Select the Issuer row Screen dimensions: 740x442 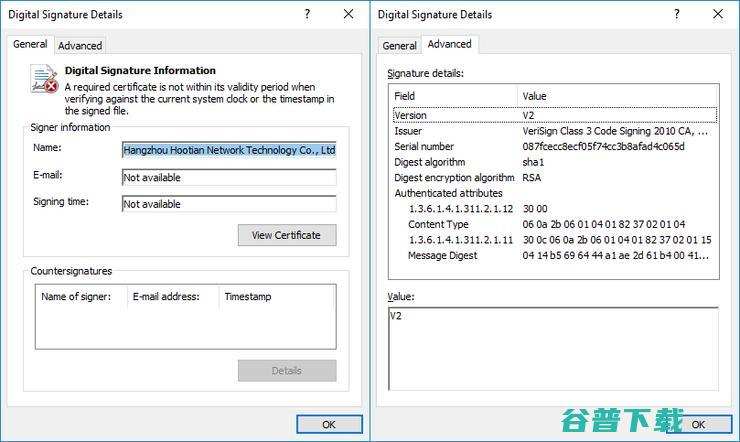tap(555, 131)
